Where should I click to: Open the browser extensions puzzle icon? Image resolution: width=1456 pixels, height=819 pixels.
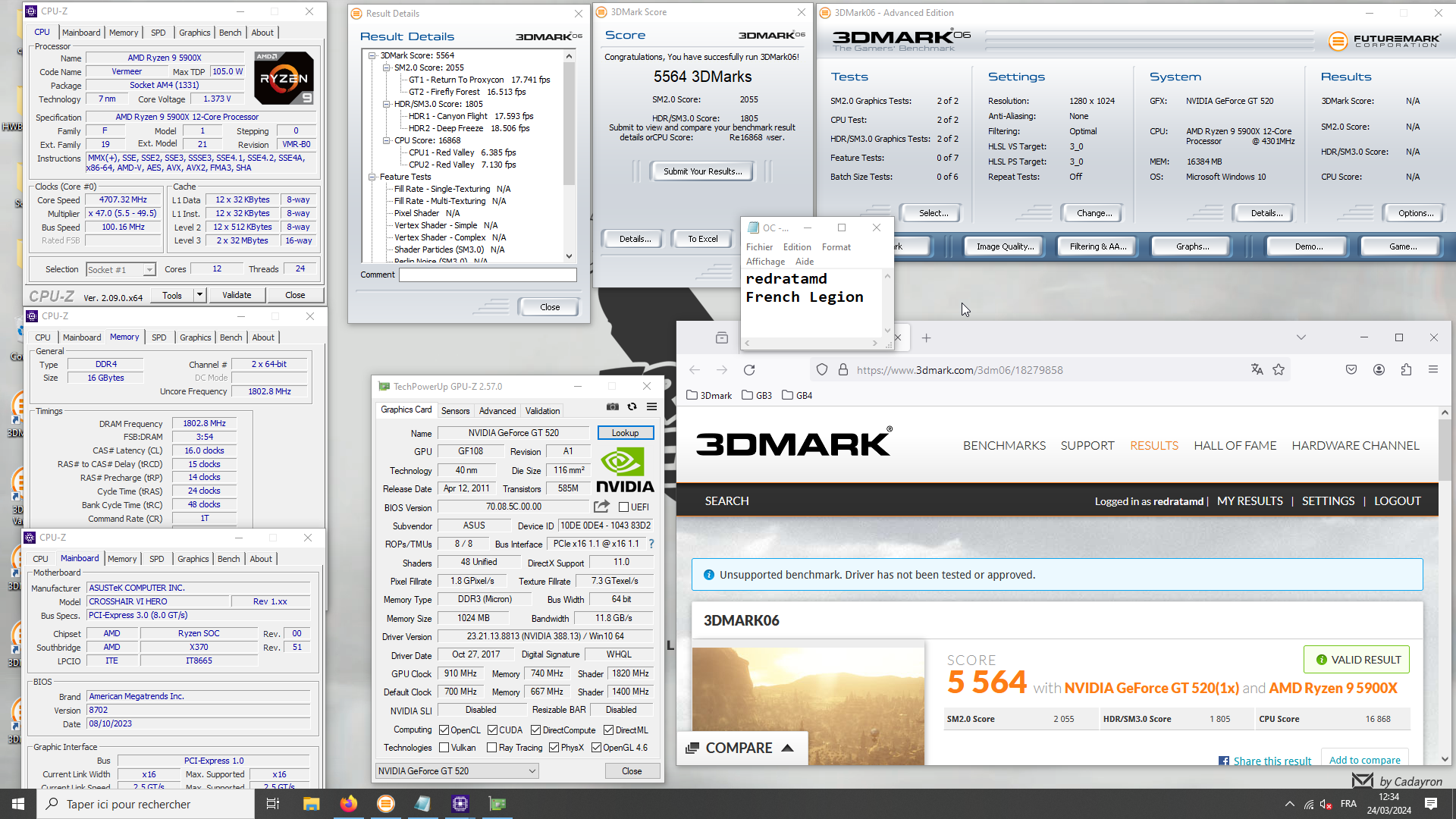coord(1406,369)
